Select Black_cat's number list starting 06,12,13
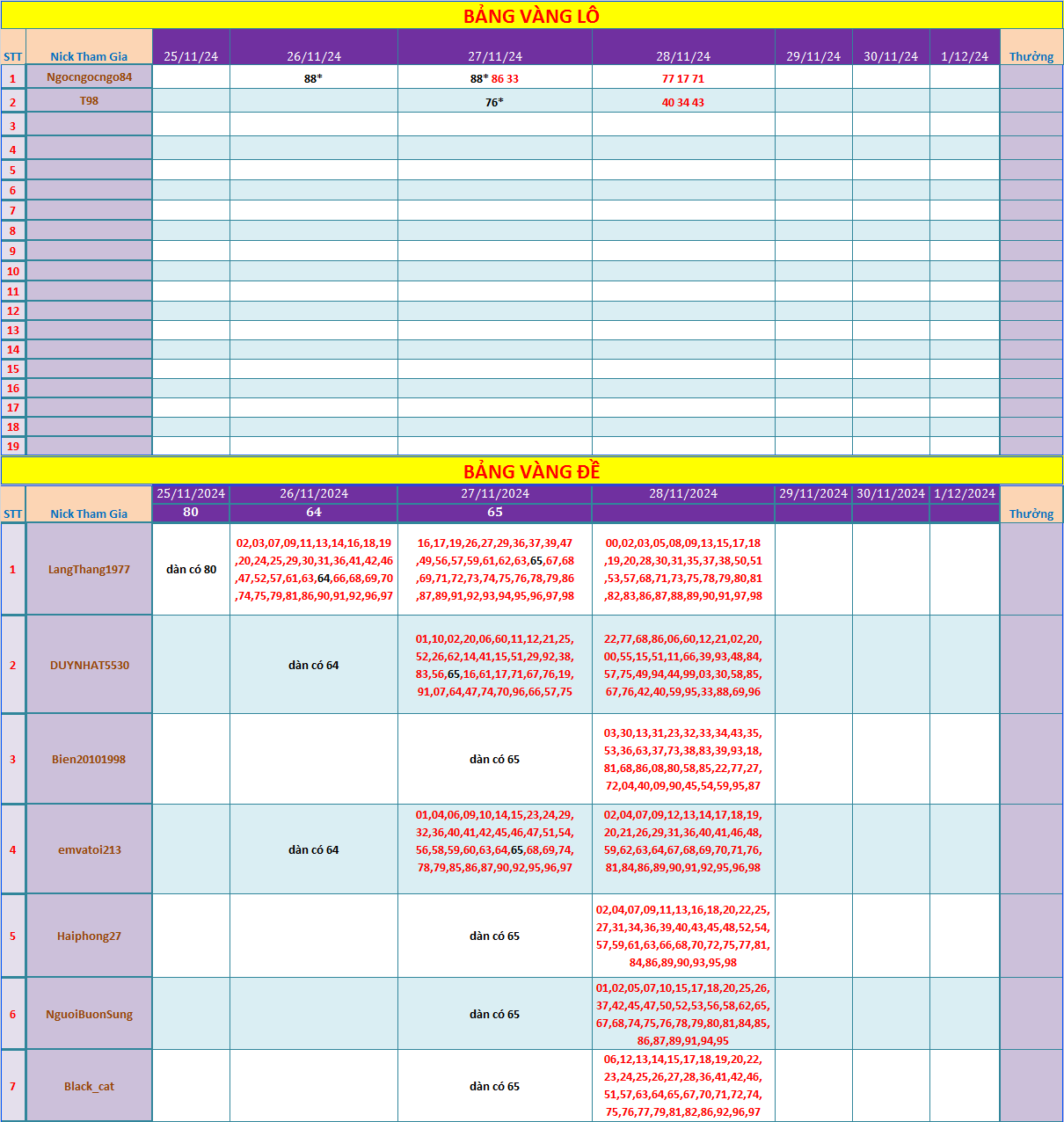The height and width of the screenshot is (1122, 1064). (x=683, y=1086)
